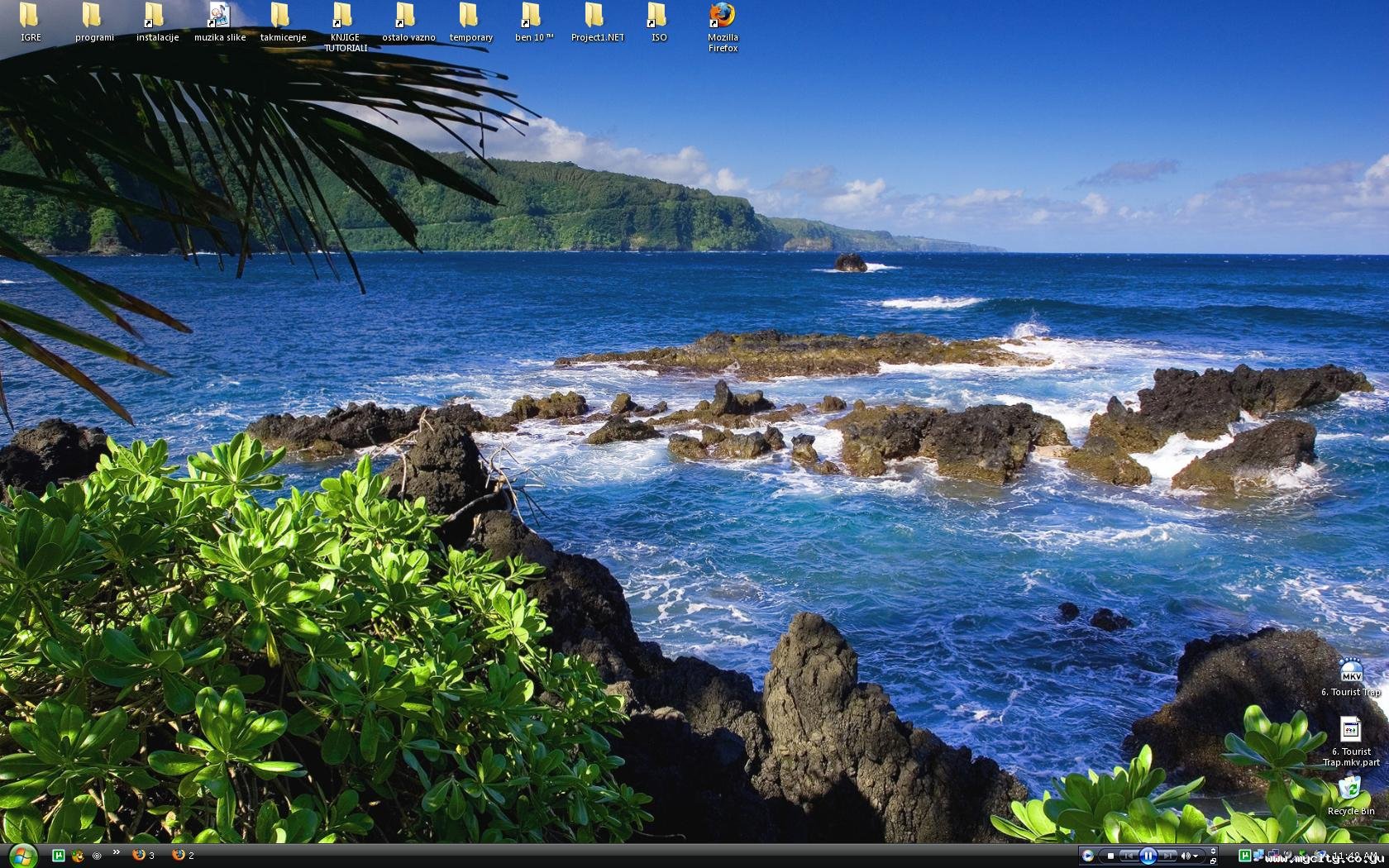Viewport: 1389px width, 868px height.
Task: Open the uTorrent system tray icon
Action: pyautogui.click(x=1244, y=856)
